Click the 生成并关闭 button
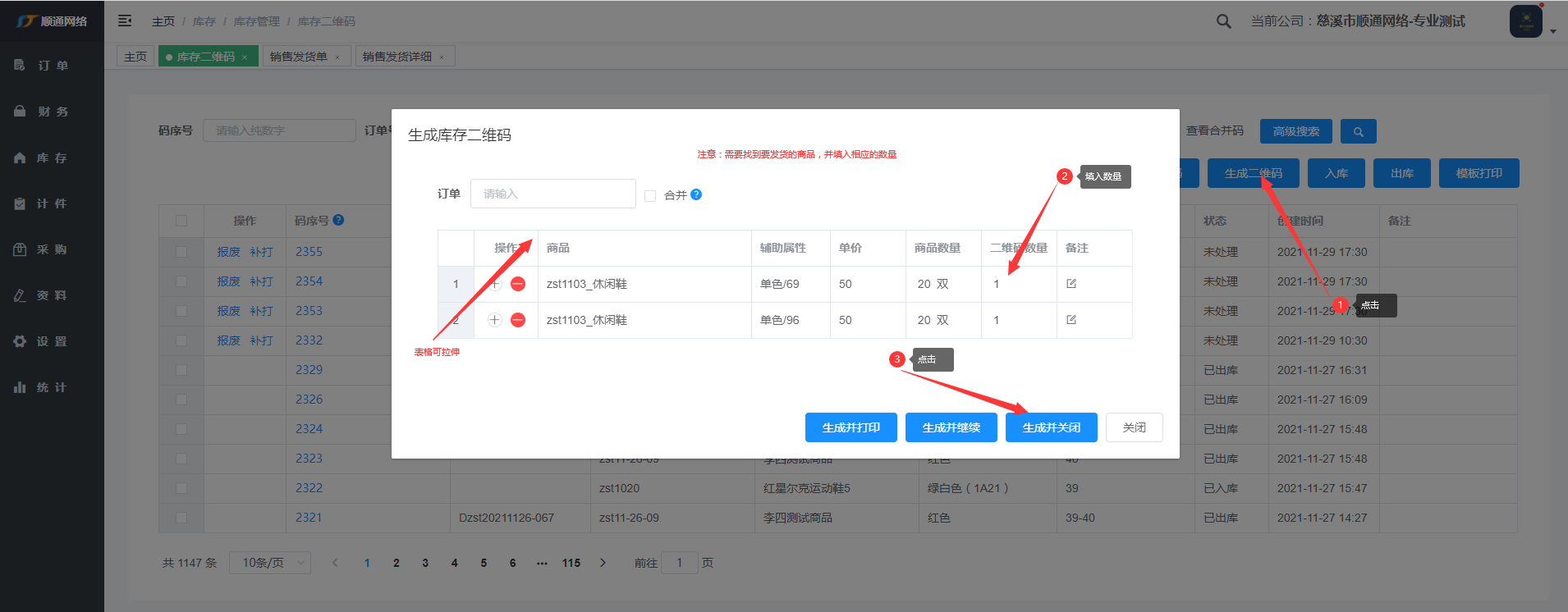This screenshot has width=1568, height=612. tap(1051, 427)
